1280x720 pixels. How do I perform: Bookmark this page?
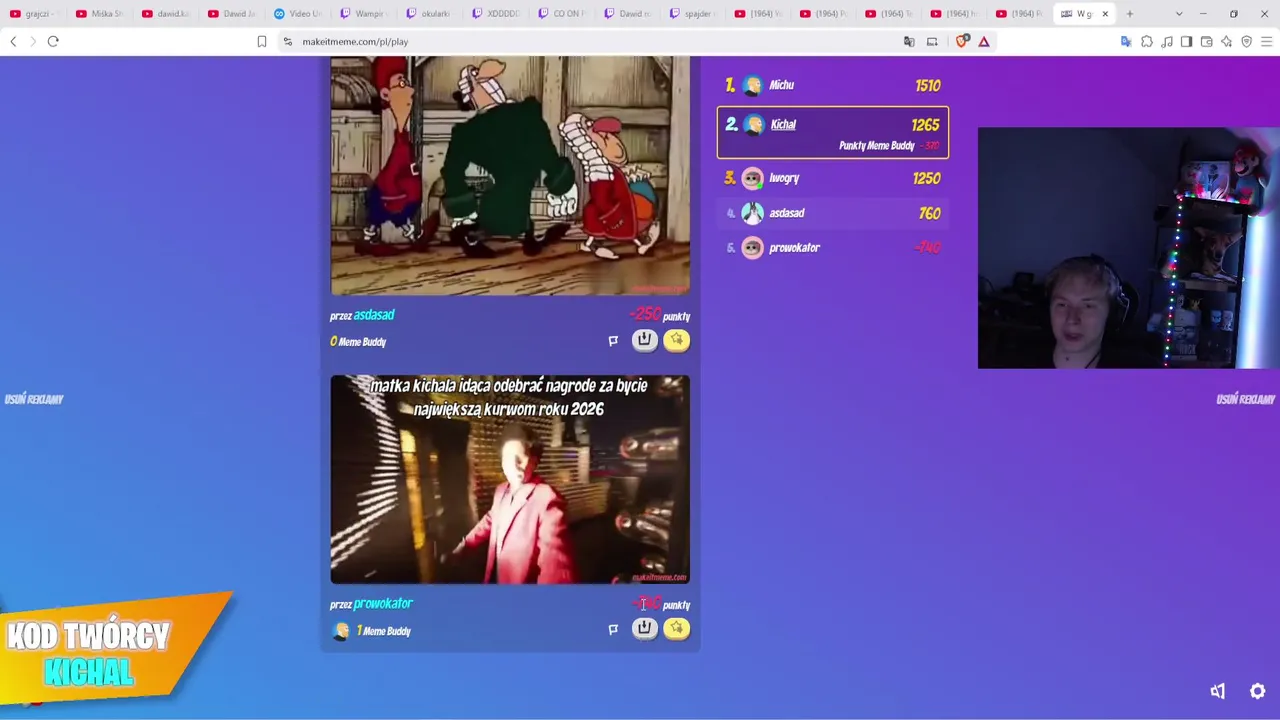262,41
